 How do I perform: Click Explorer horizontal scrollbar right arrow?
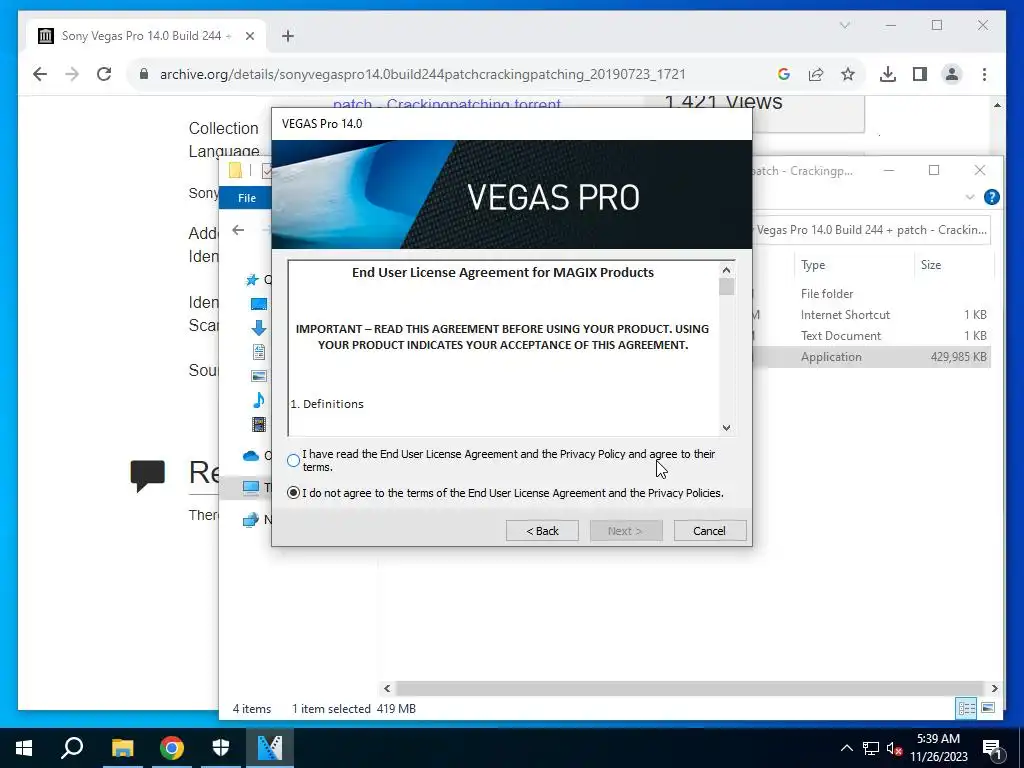tap(994, 688)
